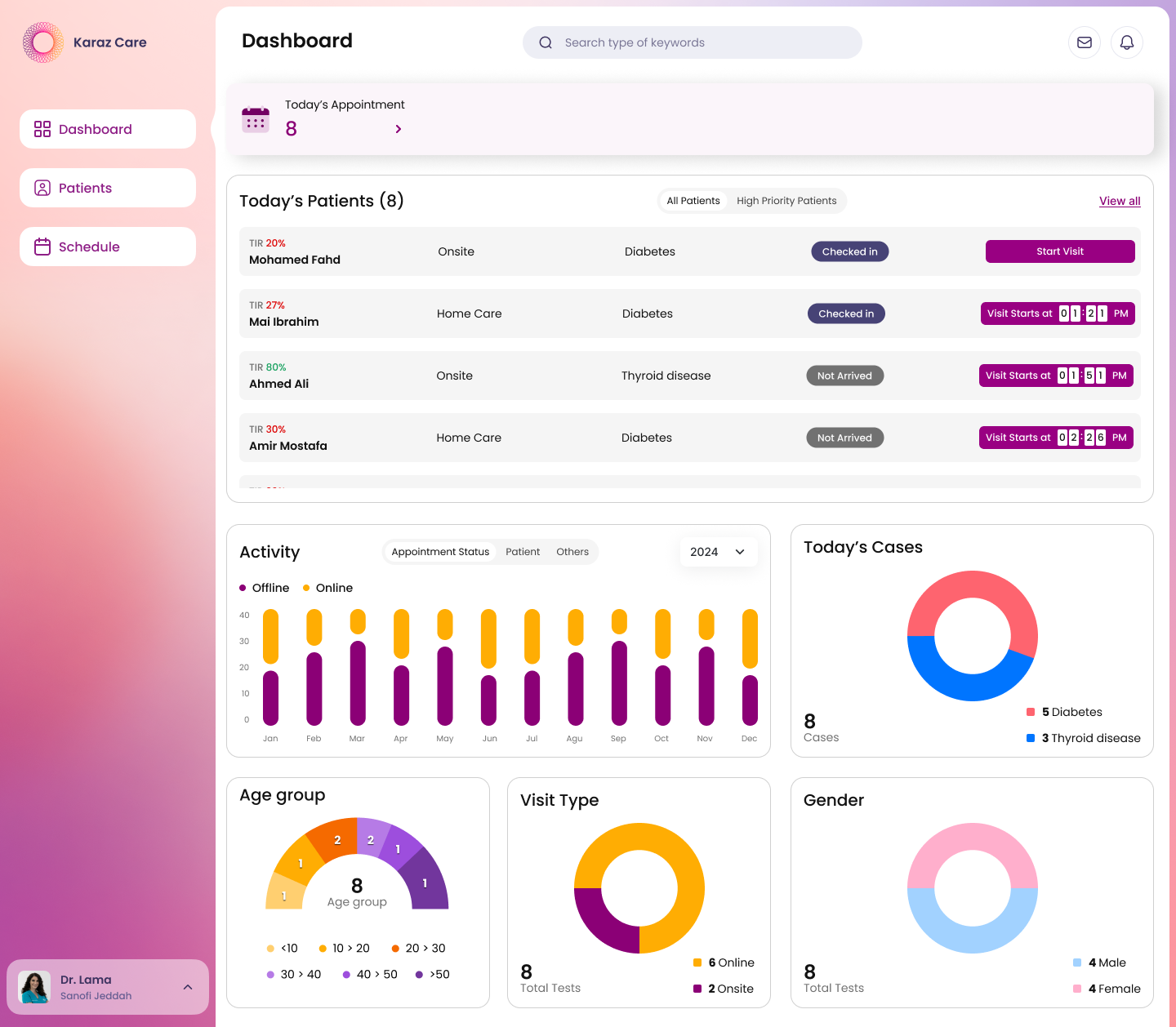This screenshot has height=1027, width=1176.
Task: Click the TIR 80% value
Action: tap(276, 367)
